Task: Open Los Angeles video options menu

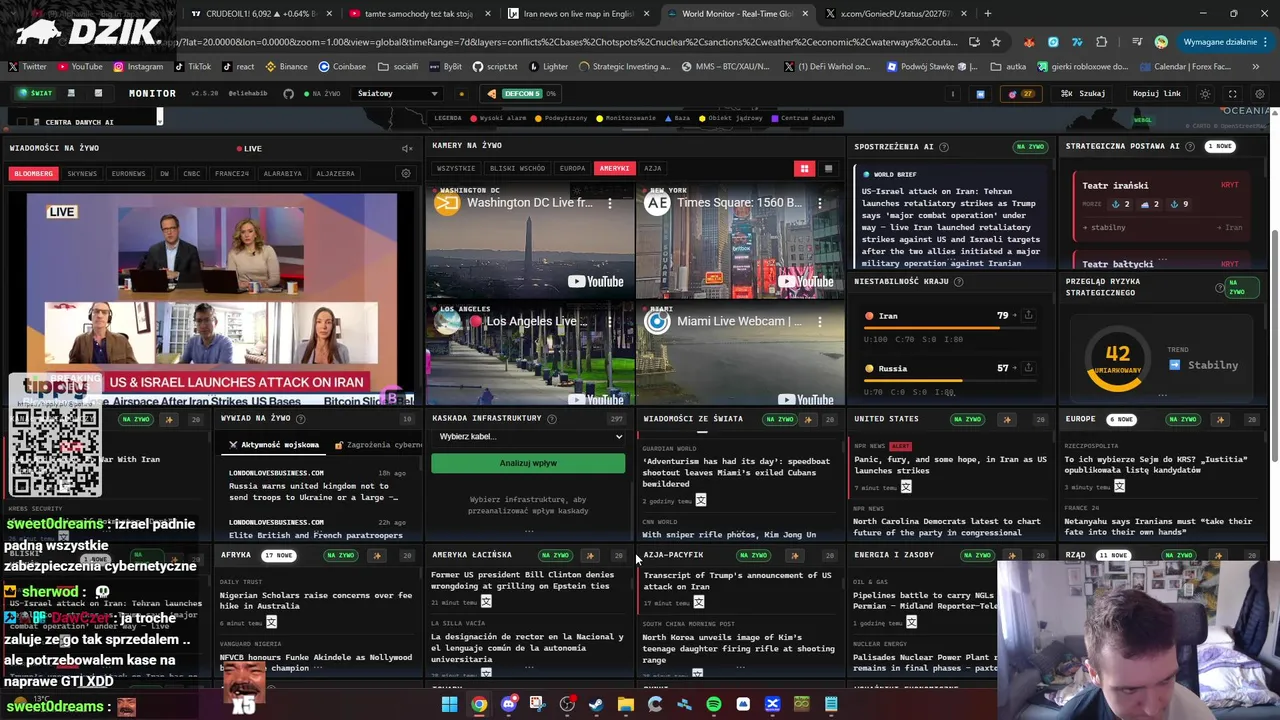Action: point(610,321)
